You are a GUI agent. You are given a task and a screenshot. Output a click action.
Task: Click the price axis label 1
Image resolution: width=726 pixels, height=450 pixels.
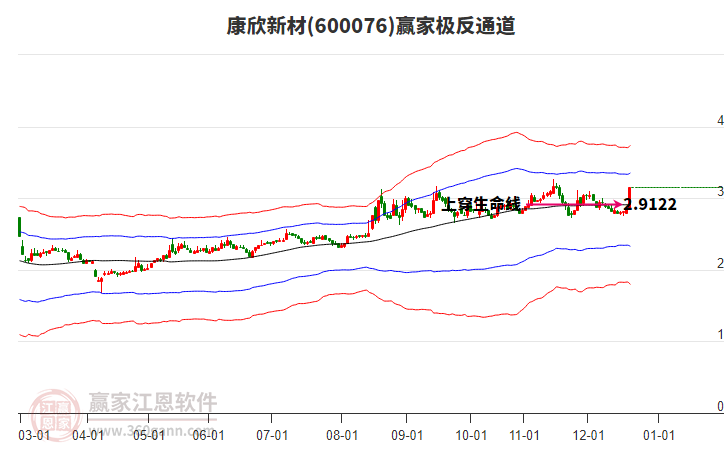pos(720,334)
